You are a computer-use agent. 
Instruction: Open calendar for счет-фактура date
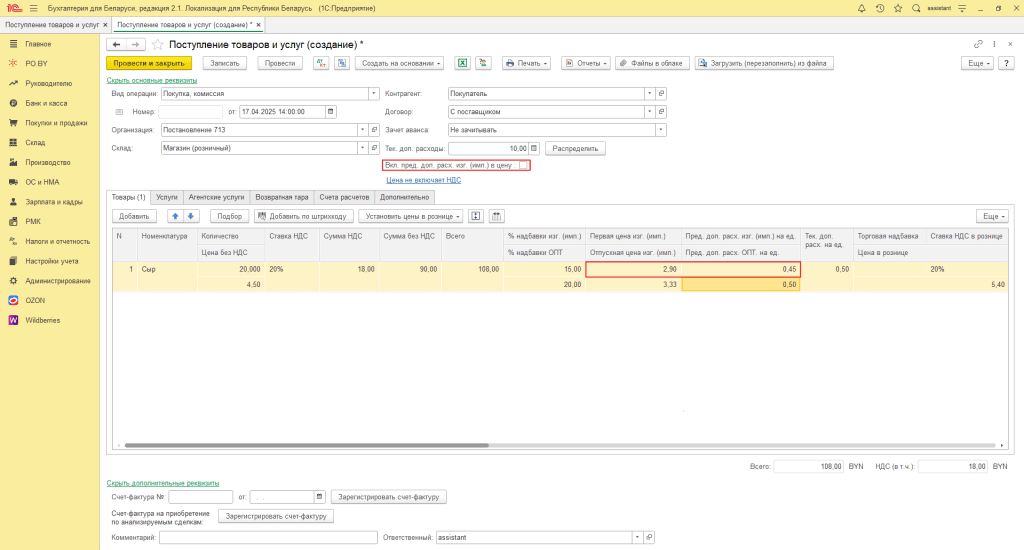[319, 497]
